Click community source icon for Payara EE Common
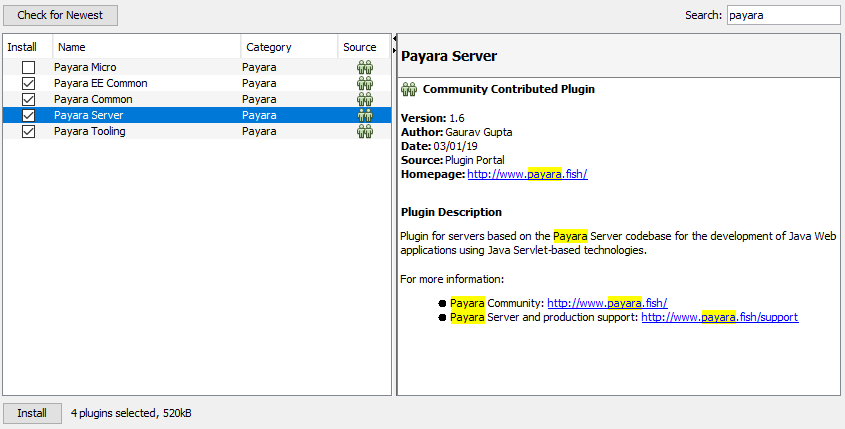The height and width of the screenshot is (429, 845). (x=365, y=83)
